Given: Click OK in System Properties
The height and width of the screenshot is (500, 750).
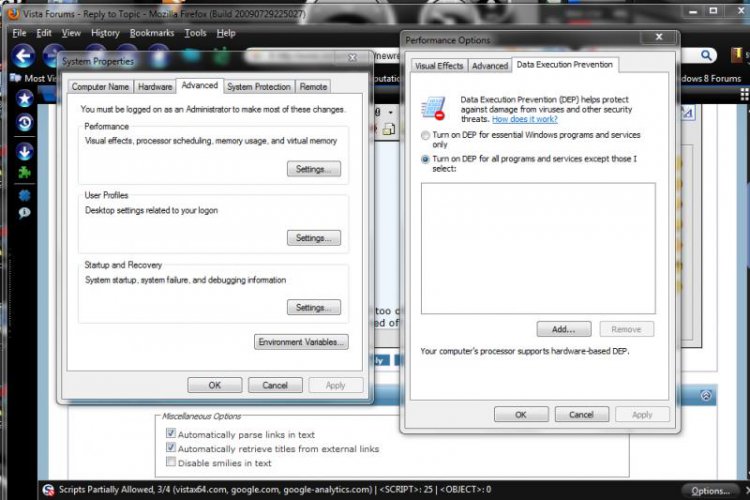Looking at the screenshot, I should pos(215,385).
